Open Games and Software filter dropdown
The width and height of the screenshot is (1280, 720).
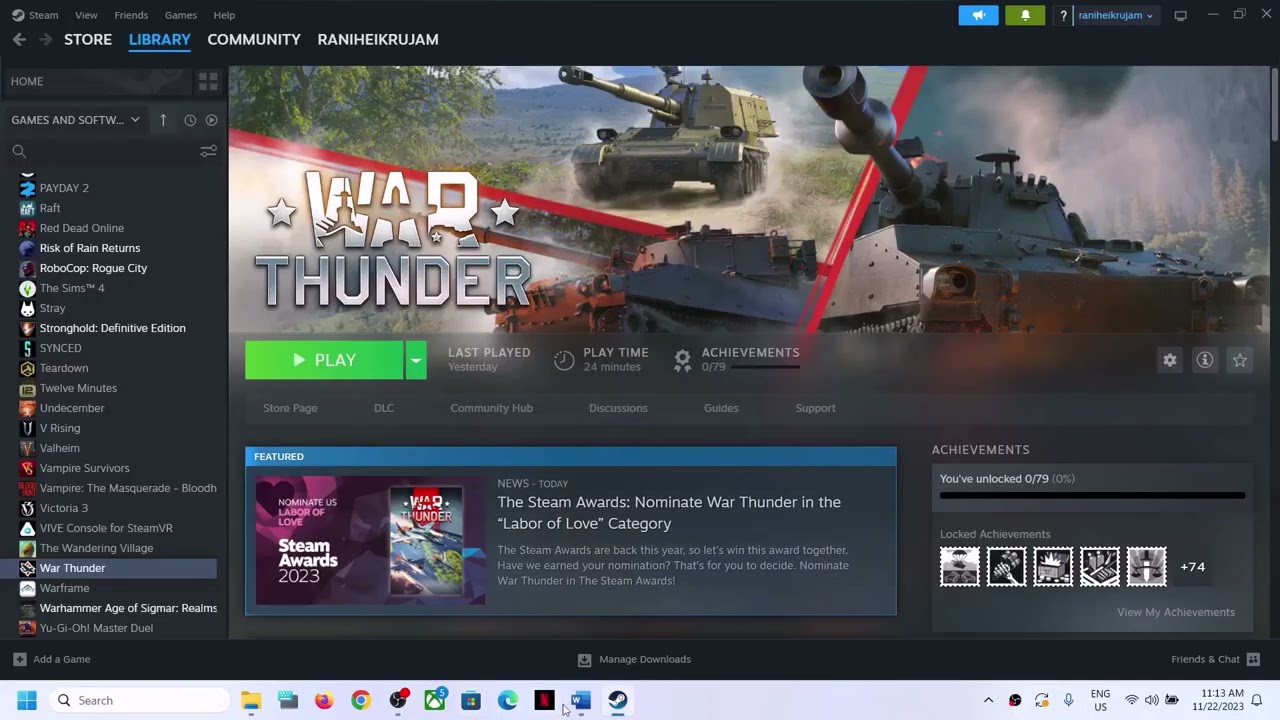(x=76, y=120)
